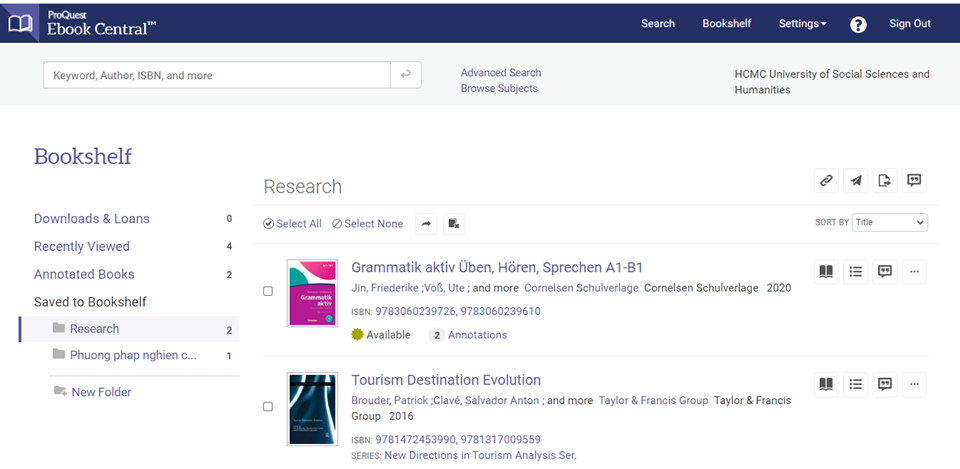Open more options for Grammatik aktiv
This screenshot has height=469, width=960.
pyautogui.click(x=914, y=271)
